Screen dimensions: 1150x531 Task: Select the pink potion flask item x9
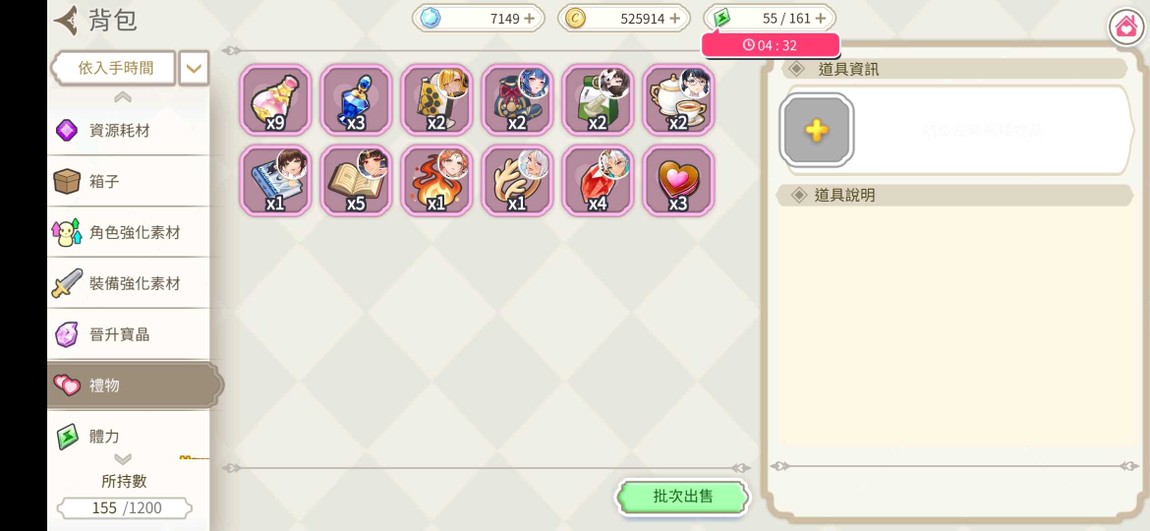tap(275, 100)
